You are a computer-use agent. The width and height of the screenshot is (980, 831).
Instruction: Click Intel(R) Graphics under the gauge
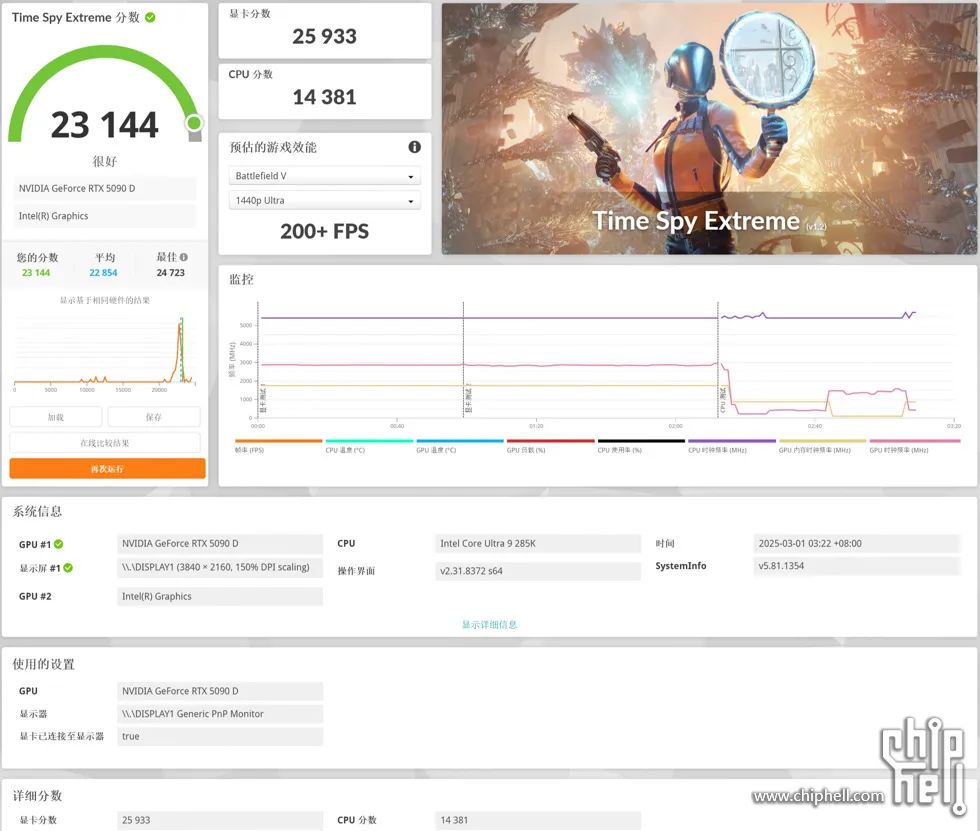pyautogui.click(x=105, y=216)
